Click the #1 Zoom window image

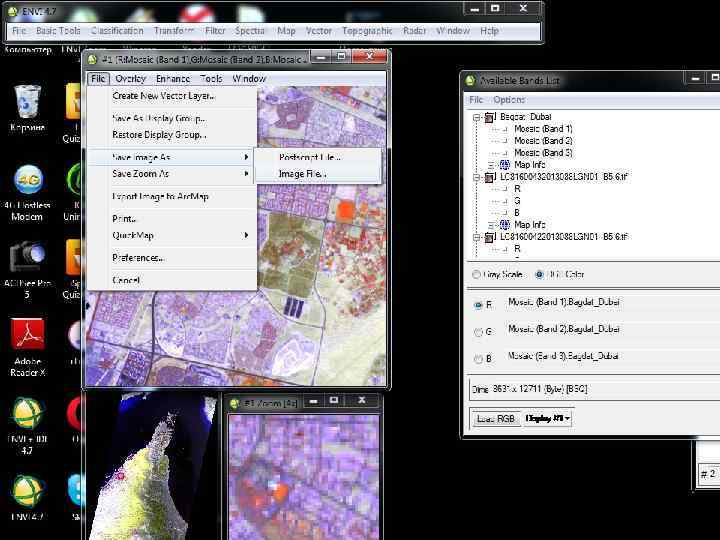point(304,478)
